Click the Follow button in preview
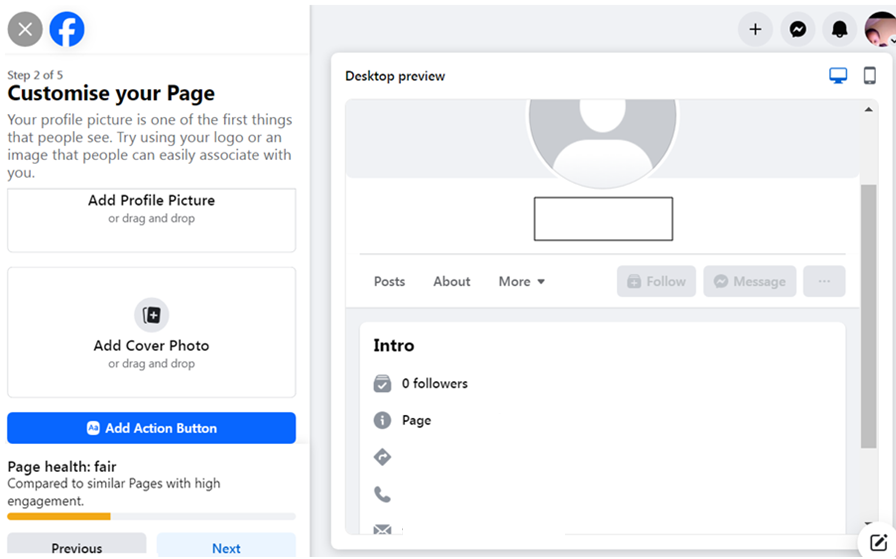The width and height of the screenshot is (896, 559). (657, 281)
